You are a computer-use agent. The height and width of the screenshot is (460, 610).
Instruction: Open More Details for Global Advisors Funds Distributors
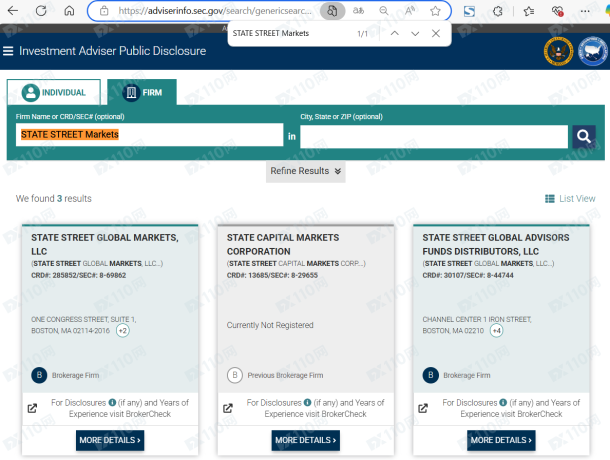501,440
